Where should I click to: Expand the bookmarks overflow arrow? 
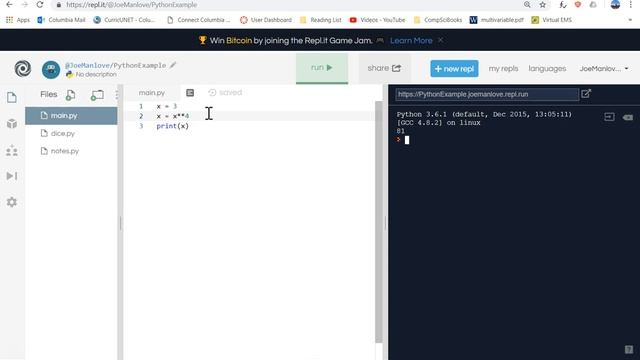[x=630, y=20]
